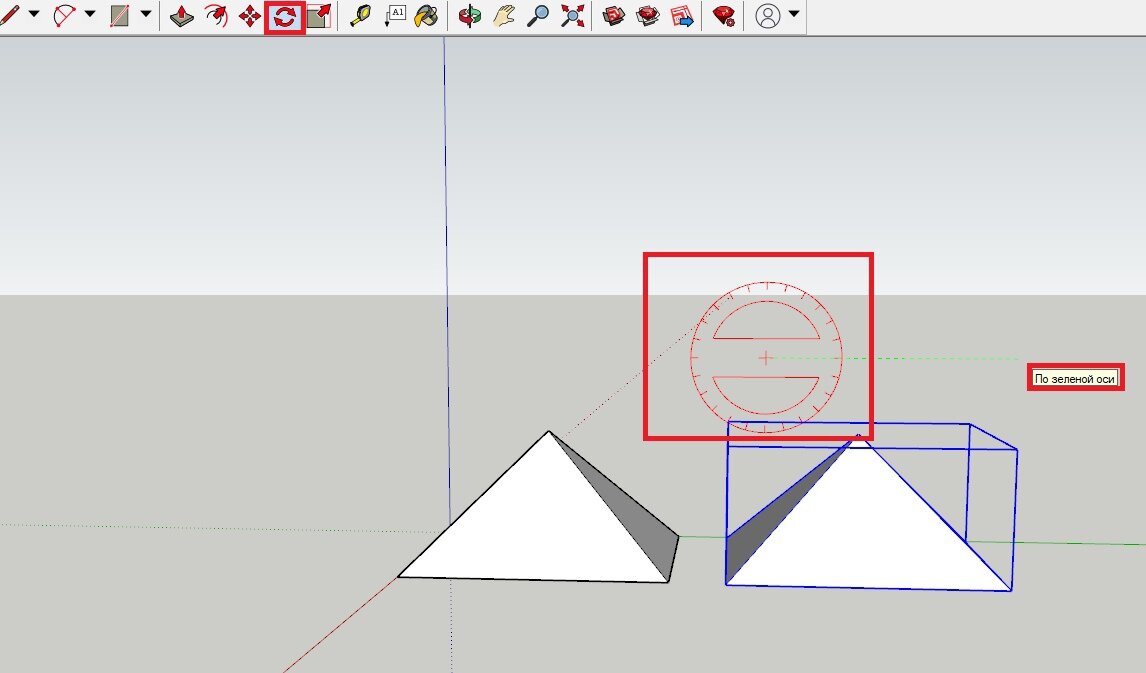1146x673 pixels.
Task: Click the Zoom Extents tool
Action: (573, 16)
